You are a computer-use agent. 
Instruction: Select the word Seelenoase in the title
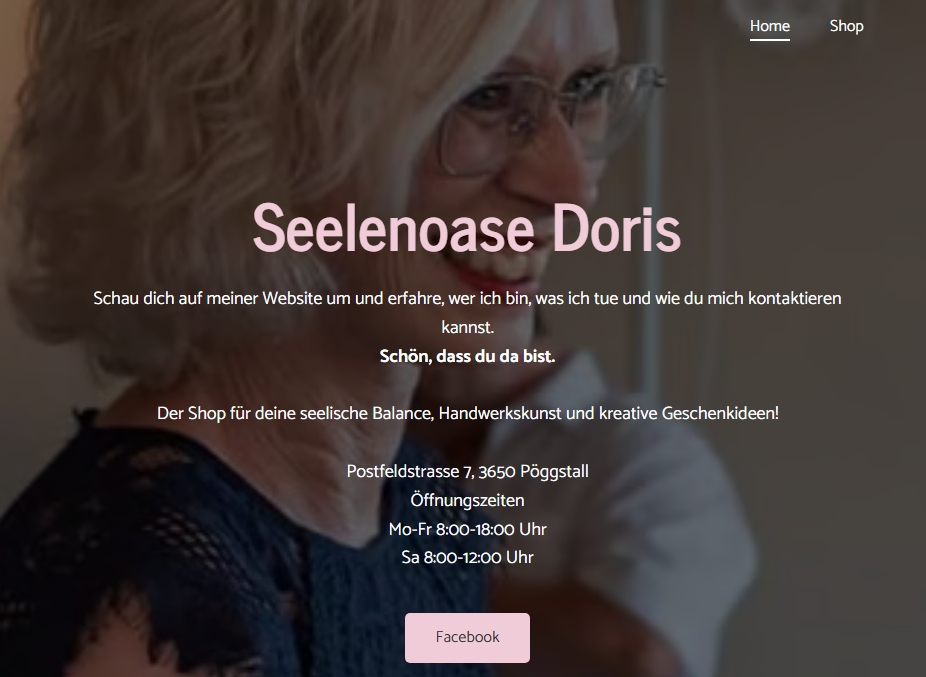click(x=393, y=228)
